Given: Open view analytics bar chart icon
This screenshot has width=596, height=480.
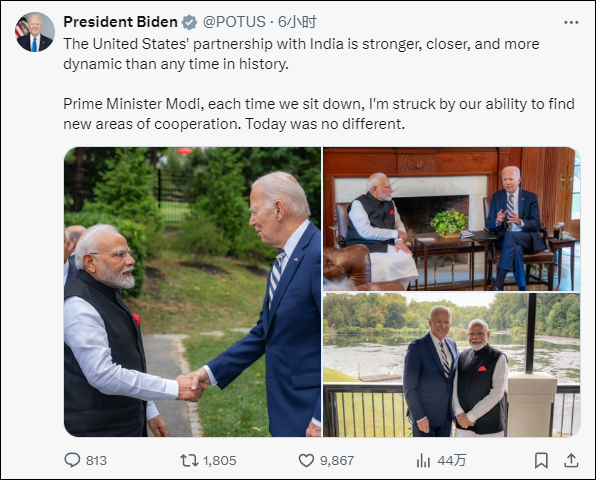Looking at the screenshot, I should [423, 460].
